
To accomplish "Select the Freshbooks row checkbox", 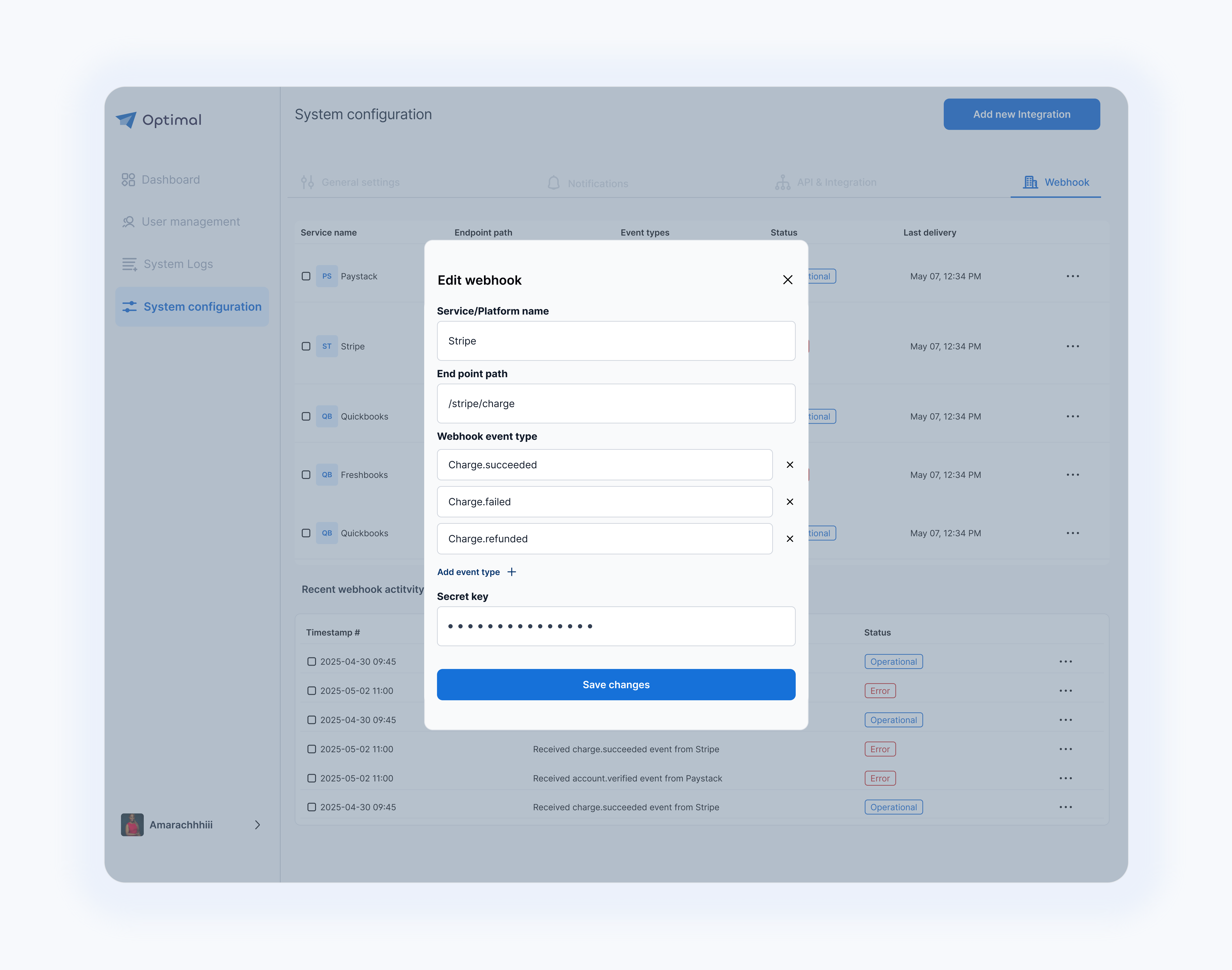I will click(x=306, y=475).
